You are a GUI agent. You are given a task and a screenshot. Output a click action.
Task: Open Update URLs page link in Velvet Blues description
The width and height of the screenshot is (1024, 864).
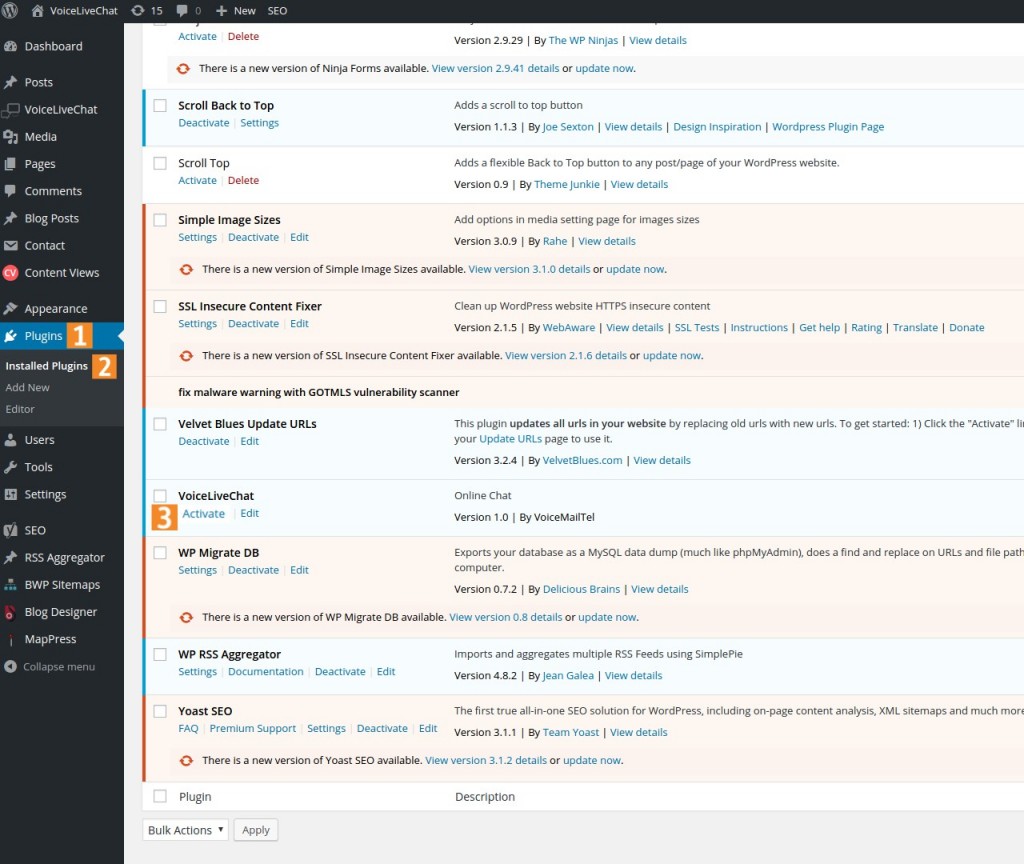click(x=511, y=439)
